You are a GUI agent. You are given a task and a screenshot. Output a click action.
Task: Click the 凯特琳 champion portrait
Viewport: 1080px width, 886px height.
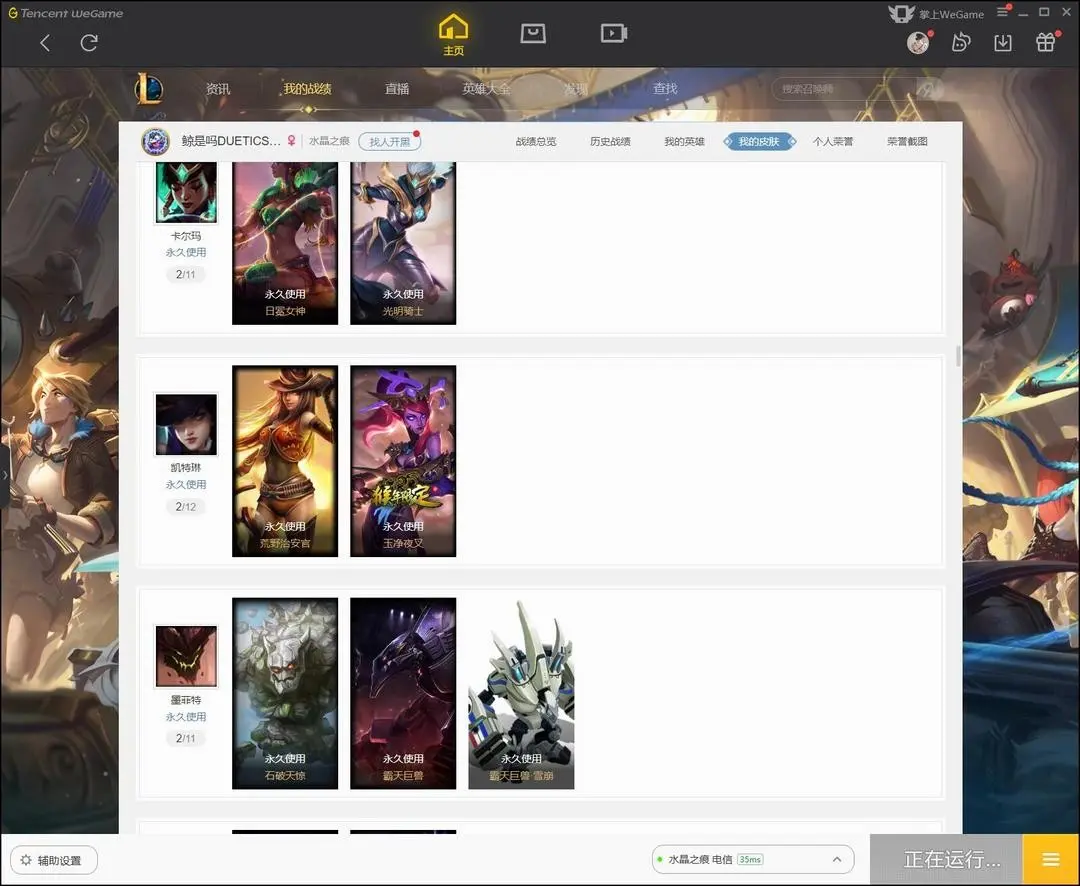[186, 424]
